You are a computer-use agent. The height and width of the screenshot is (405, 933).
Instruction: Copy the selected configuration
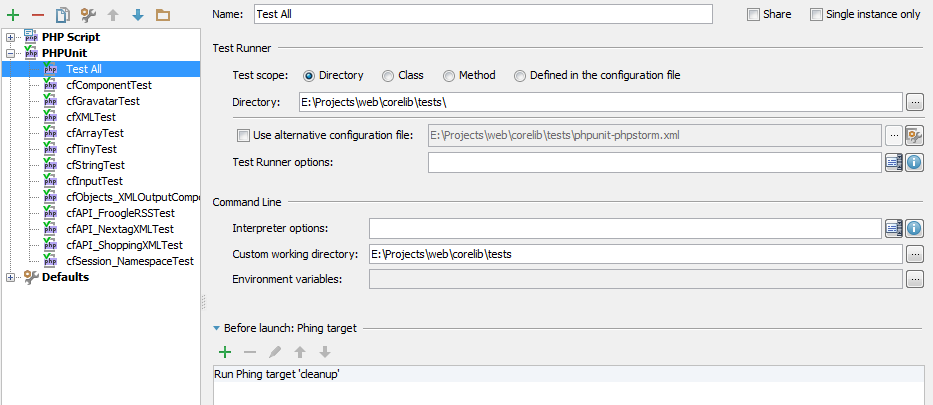click(62, 15)
